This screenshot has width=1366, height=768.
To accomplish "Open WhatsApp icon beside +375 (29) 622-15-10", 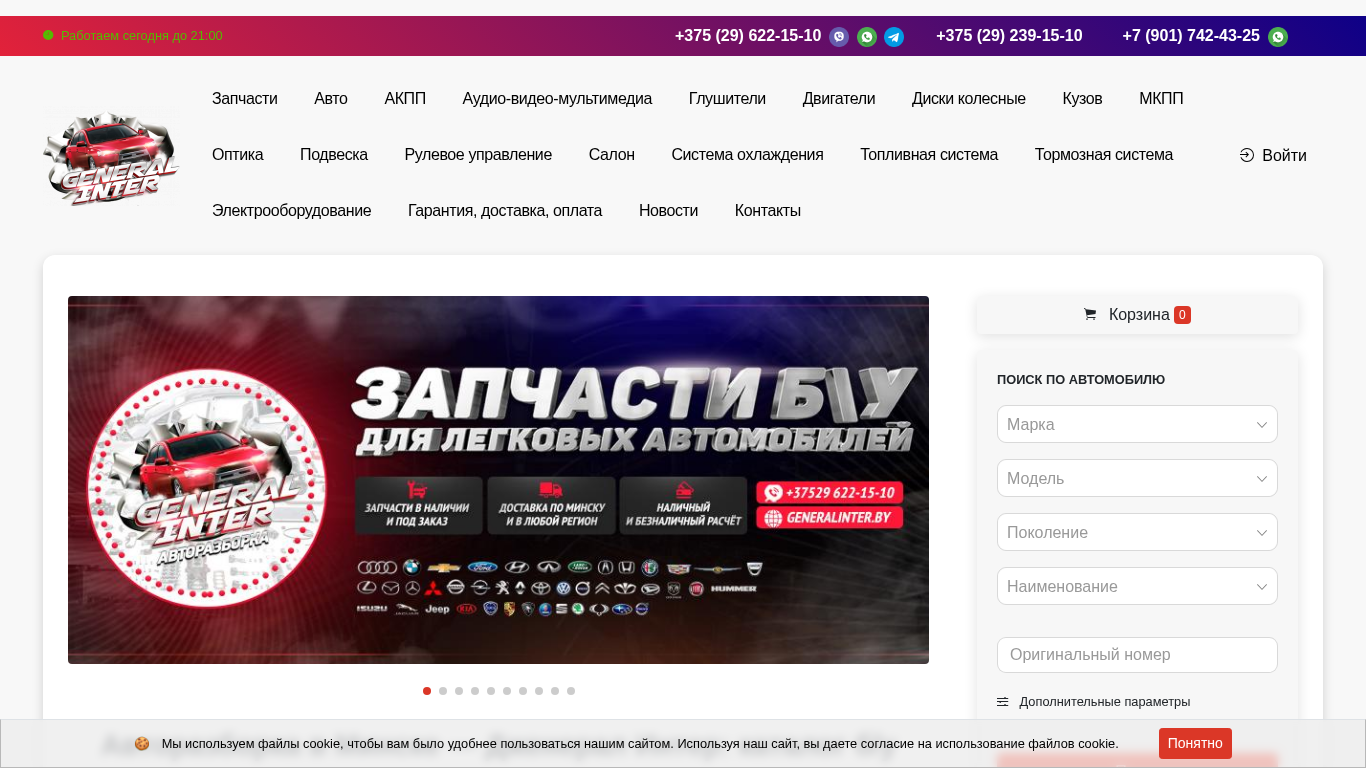I will tap(867, 37).
